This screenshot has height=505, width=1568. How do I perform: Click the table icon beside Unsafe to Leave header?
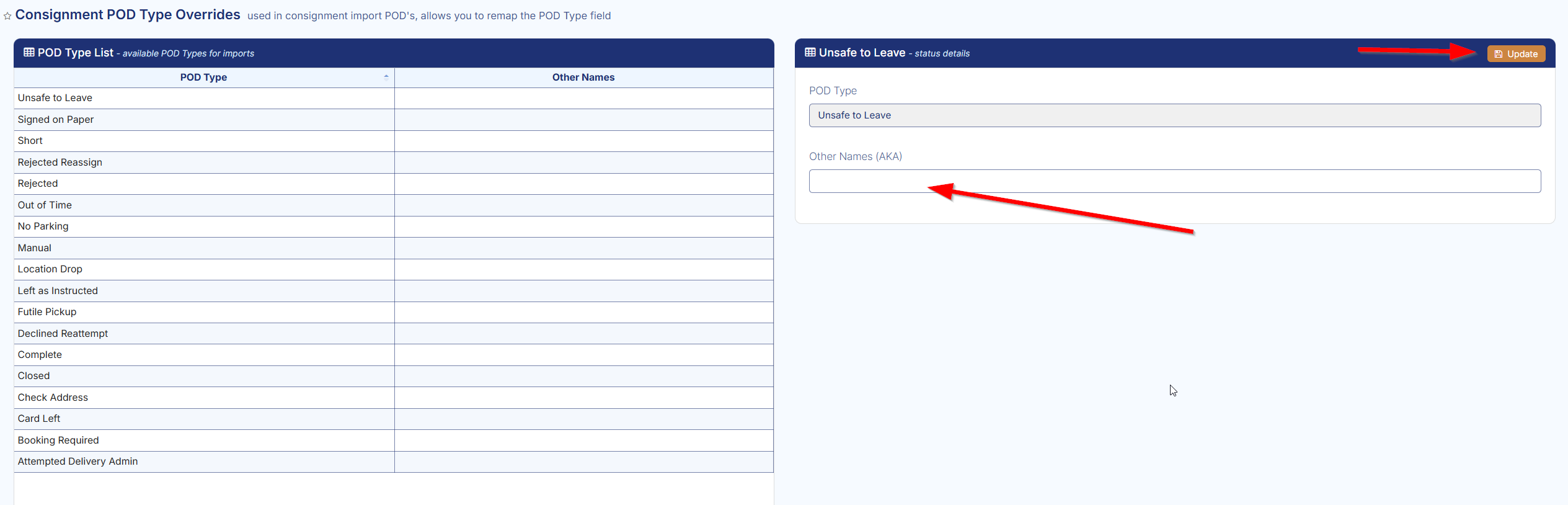(810, 53)
